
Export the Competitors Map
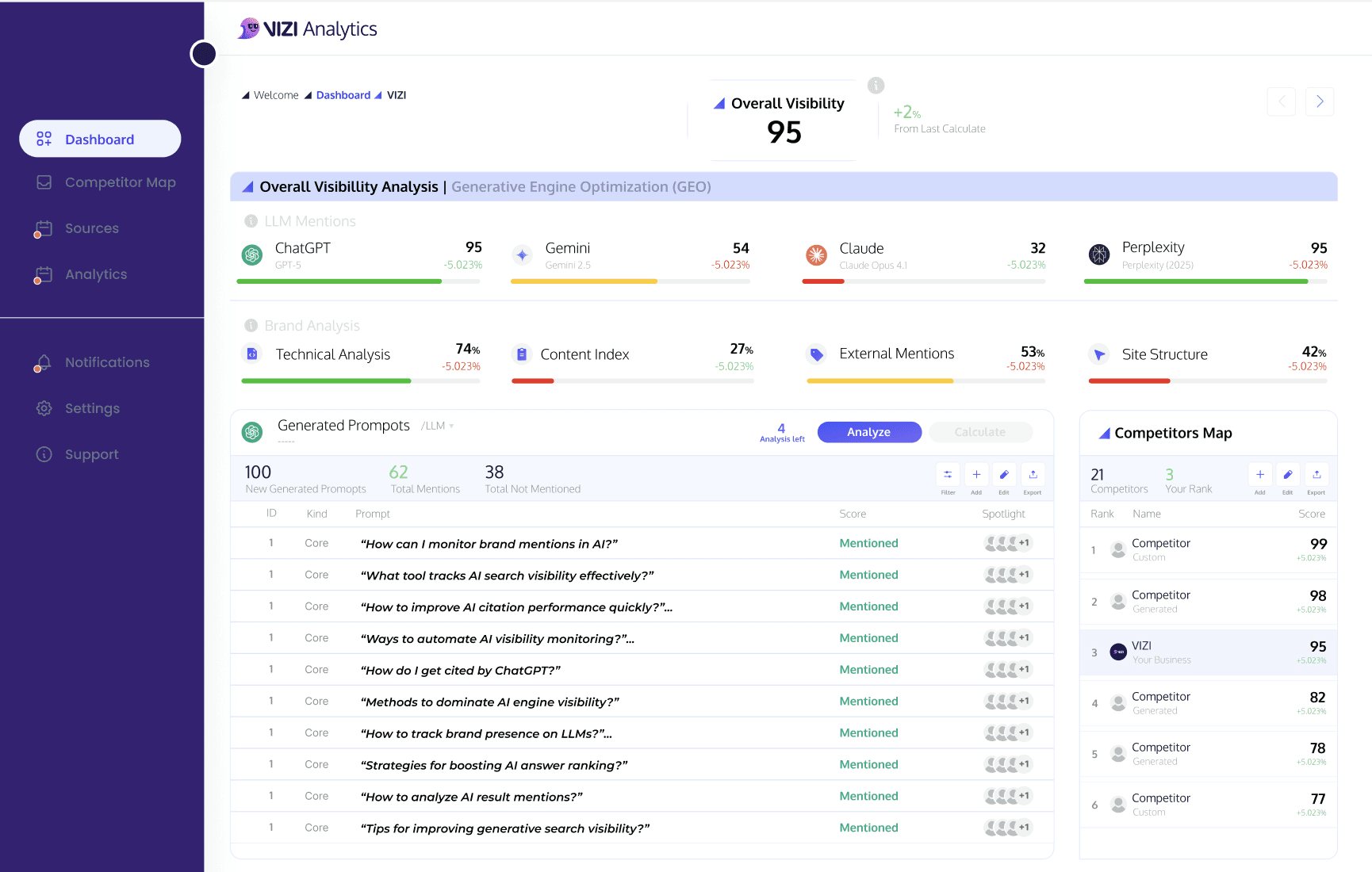1316,475
